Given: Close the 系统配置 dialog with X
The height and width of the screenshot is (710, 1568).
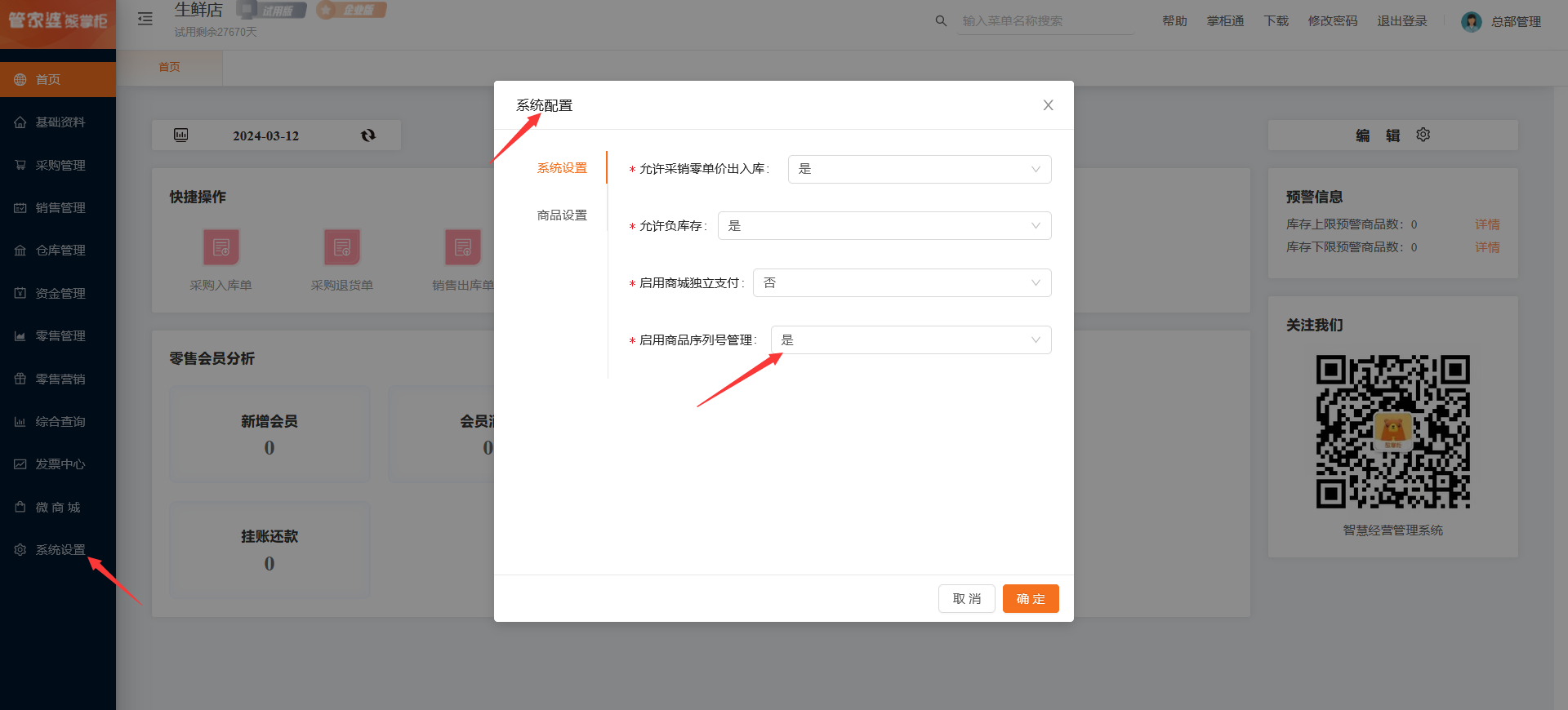Looking at the screenshot, I should tap(1049, 105).
